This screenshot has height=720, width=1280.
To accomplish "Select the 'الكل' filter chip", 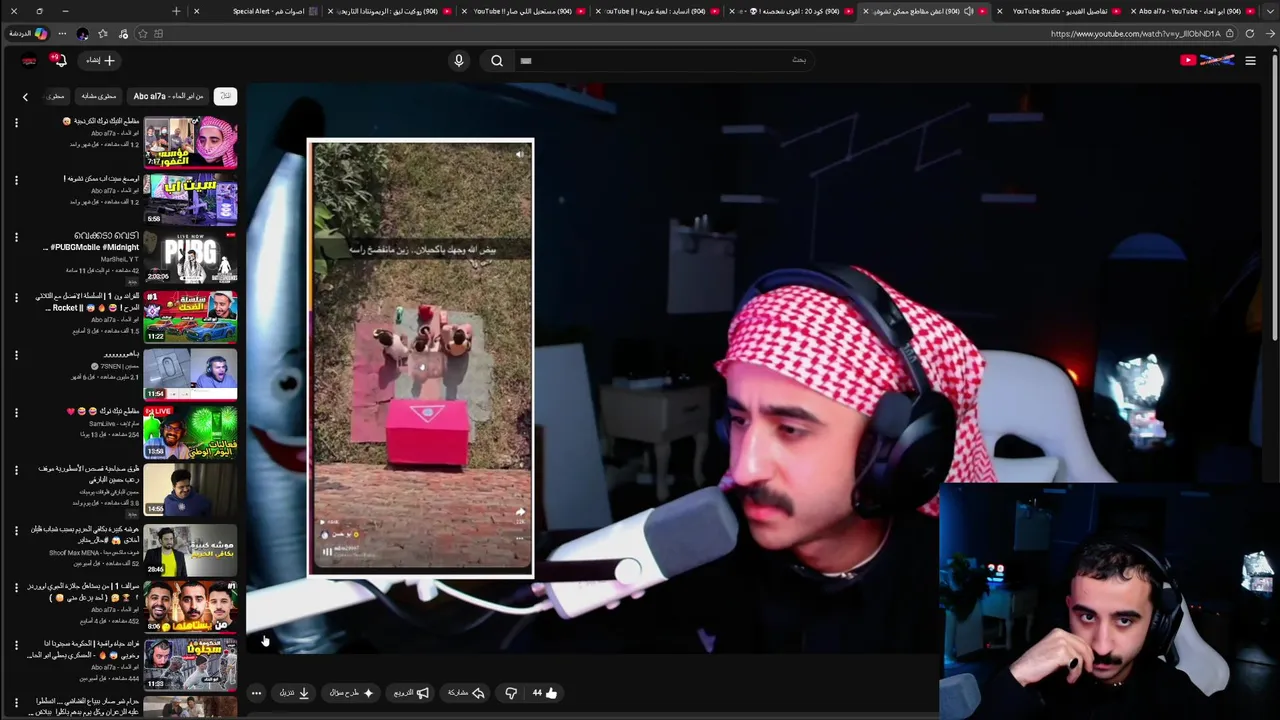I will pyautogui.click(x=225, y=96).
